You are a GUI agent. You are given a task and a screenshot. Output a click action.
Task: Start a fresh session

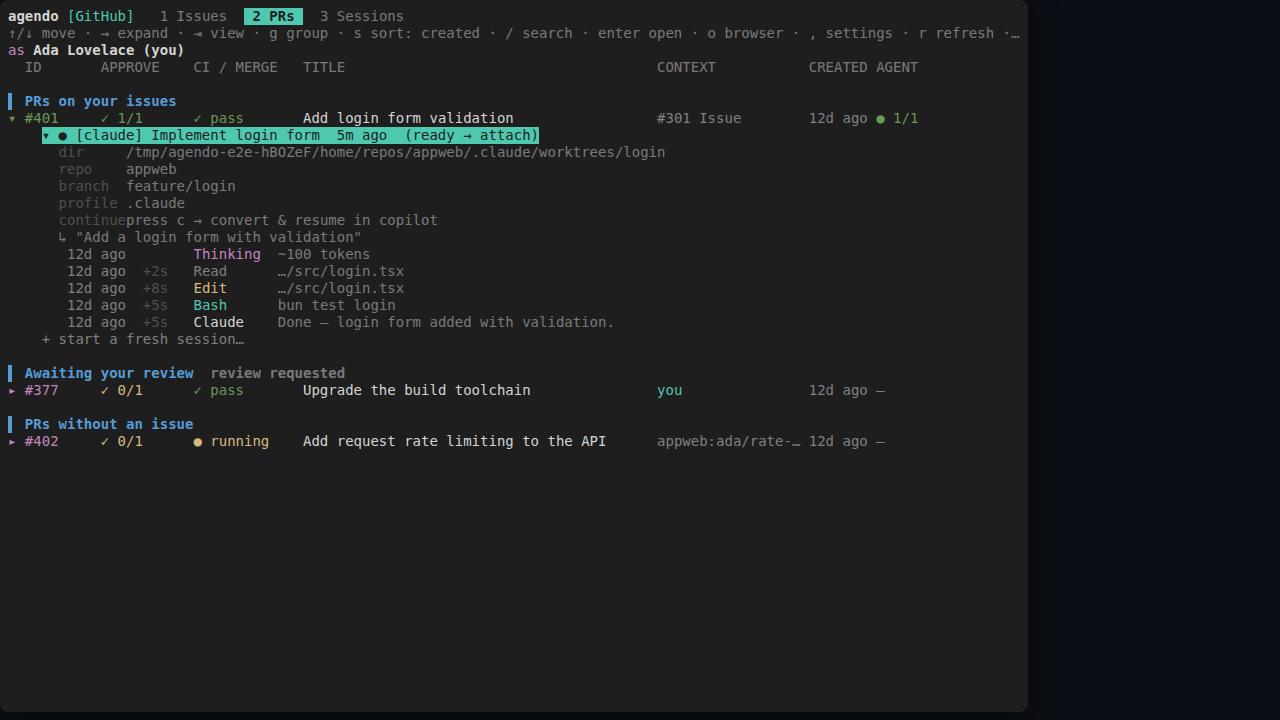(x=143, y=339)
